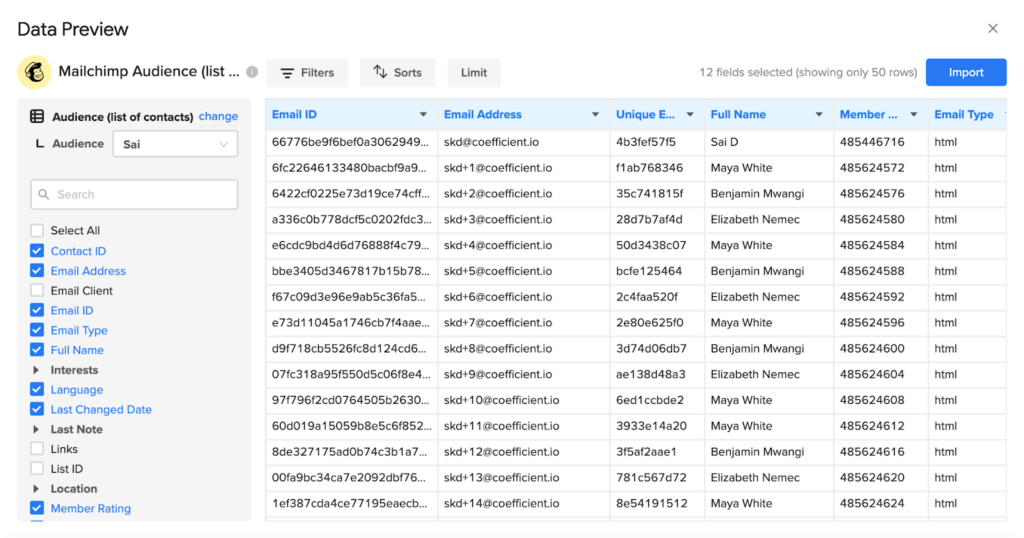Expand the Interests group

pos(36,370)
